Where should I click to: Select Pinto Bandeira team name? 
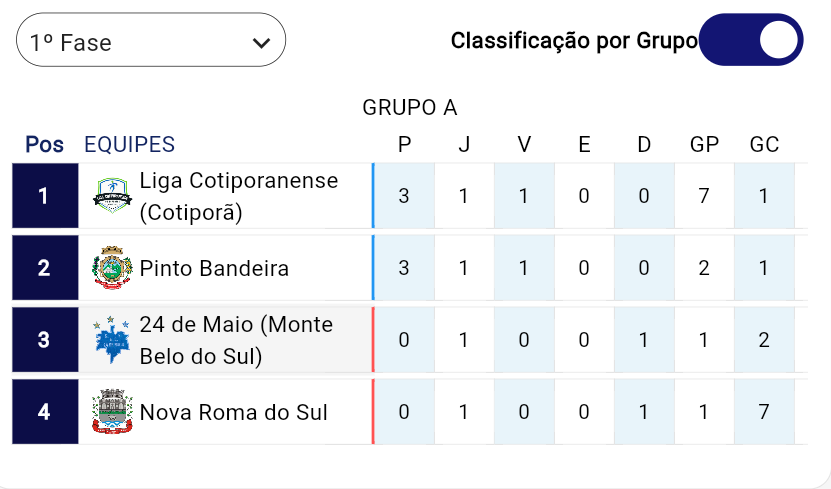pos(214,268)
